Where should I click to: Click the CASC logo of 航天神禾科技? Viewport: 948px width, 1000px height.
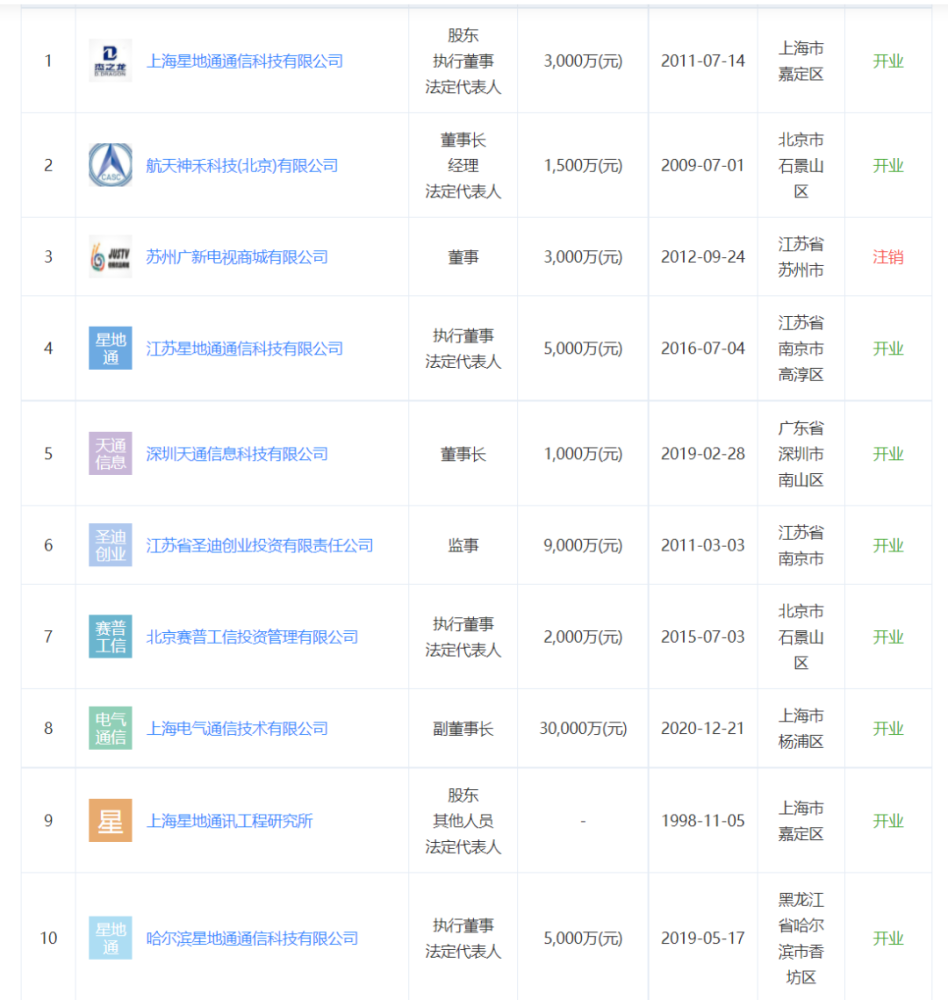110,165
